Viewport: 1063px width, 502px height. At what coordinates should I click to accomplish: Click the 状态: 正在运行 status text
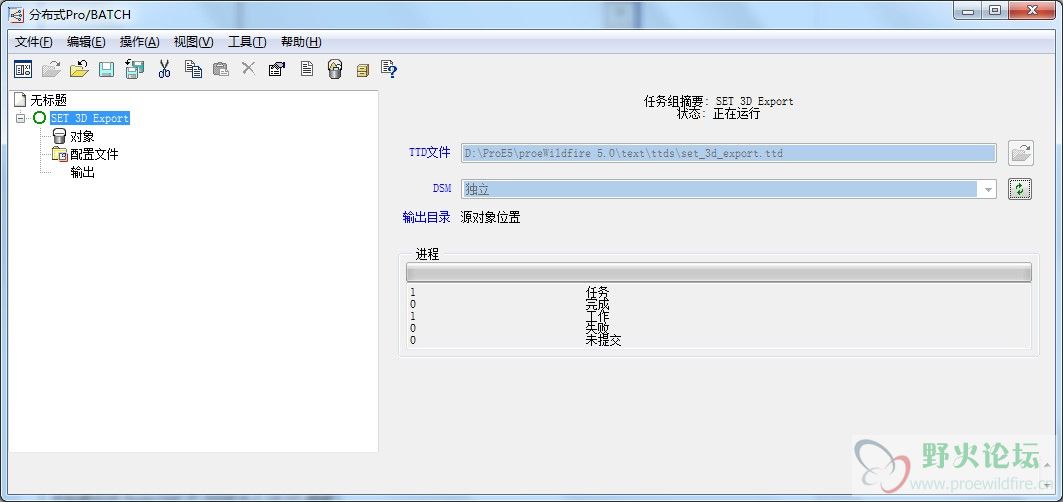click(x=718, y=114)
